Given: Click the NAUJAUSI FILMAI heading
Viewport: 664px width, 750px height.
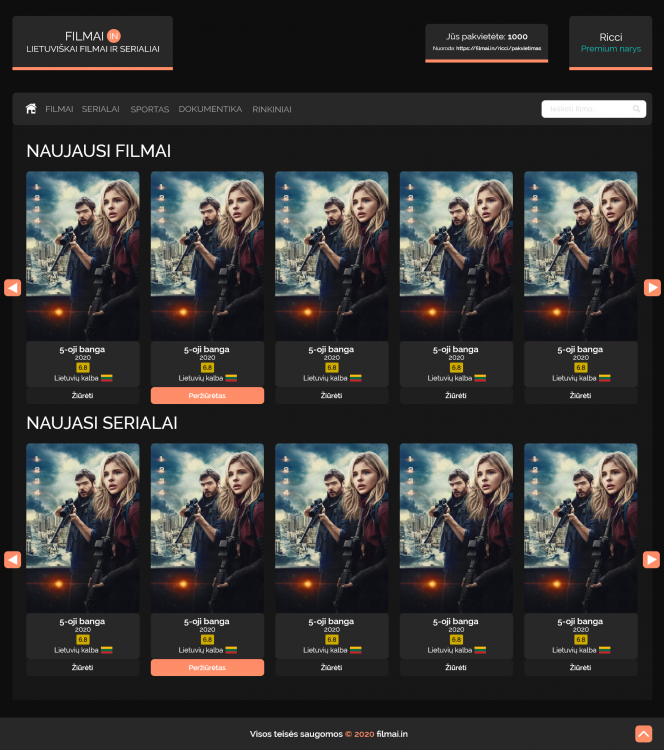Looking at the screenshot, I should (99, 151).
